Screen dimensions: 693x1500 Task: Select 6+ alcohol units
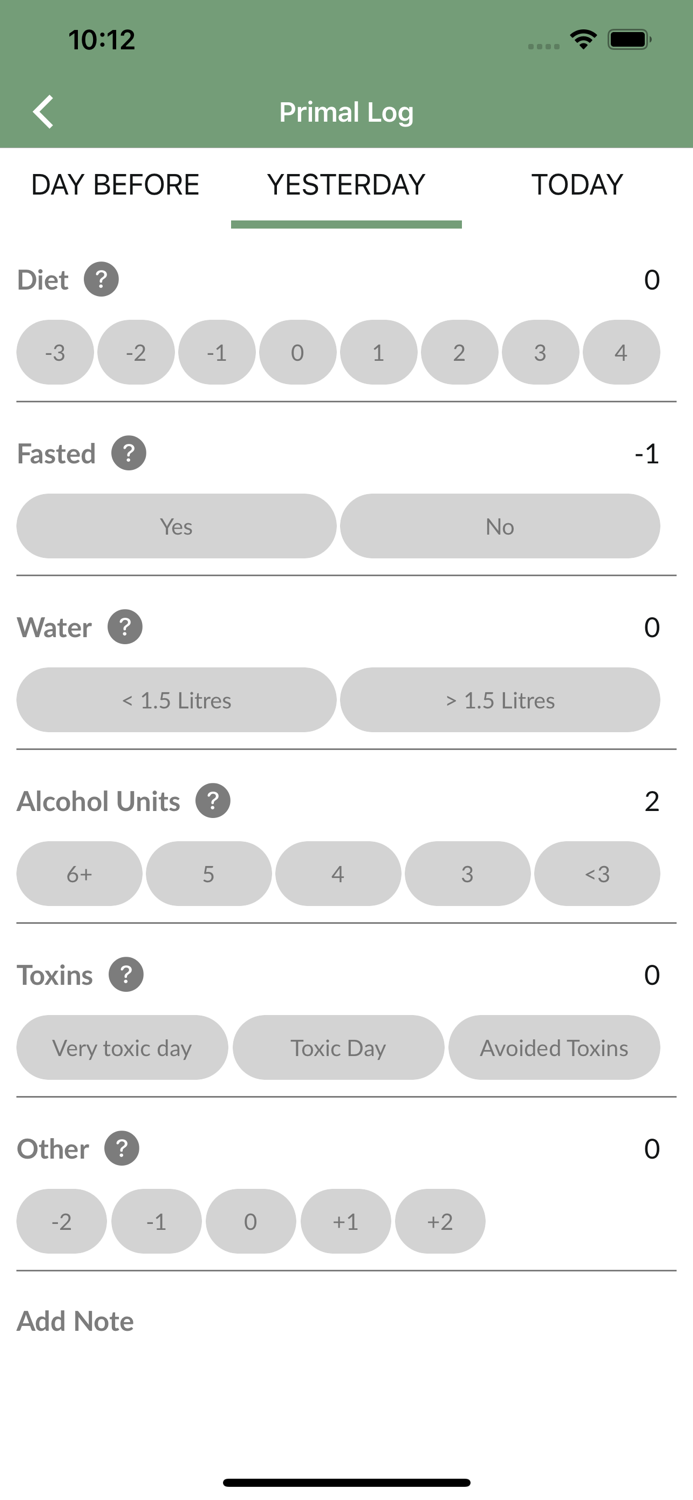click(x=79, y=874)
